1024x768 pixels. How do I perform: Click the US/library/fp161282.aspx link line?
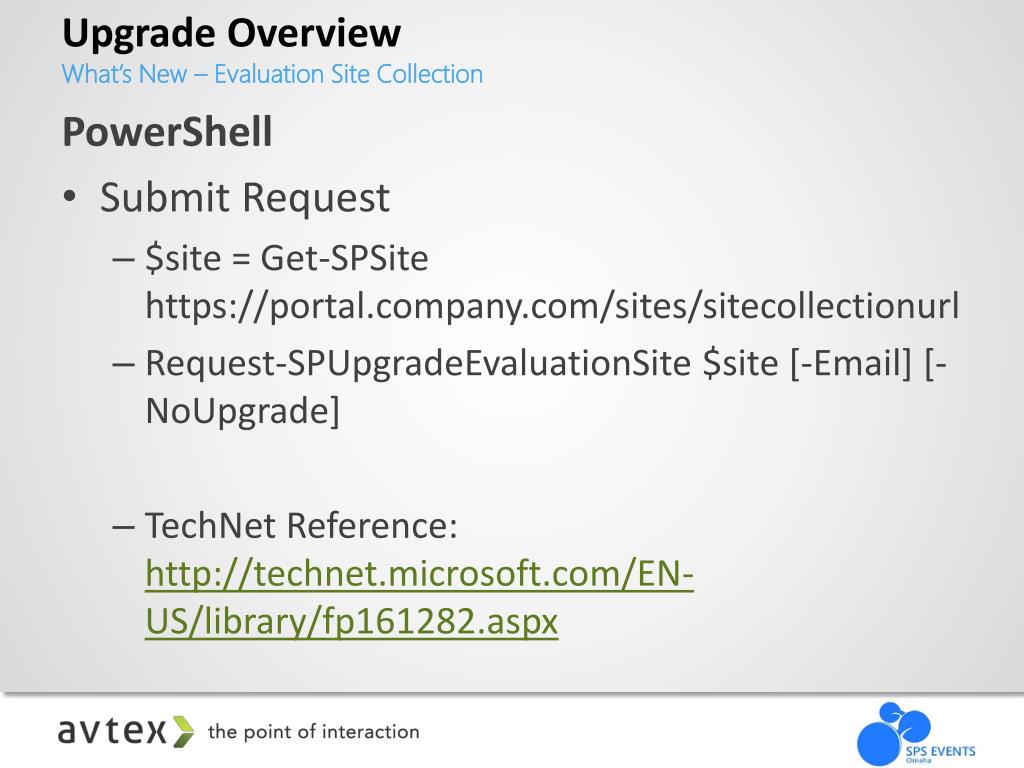351,621
